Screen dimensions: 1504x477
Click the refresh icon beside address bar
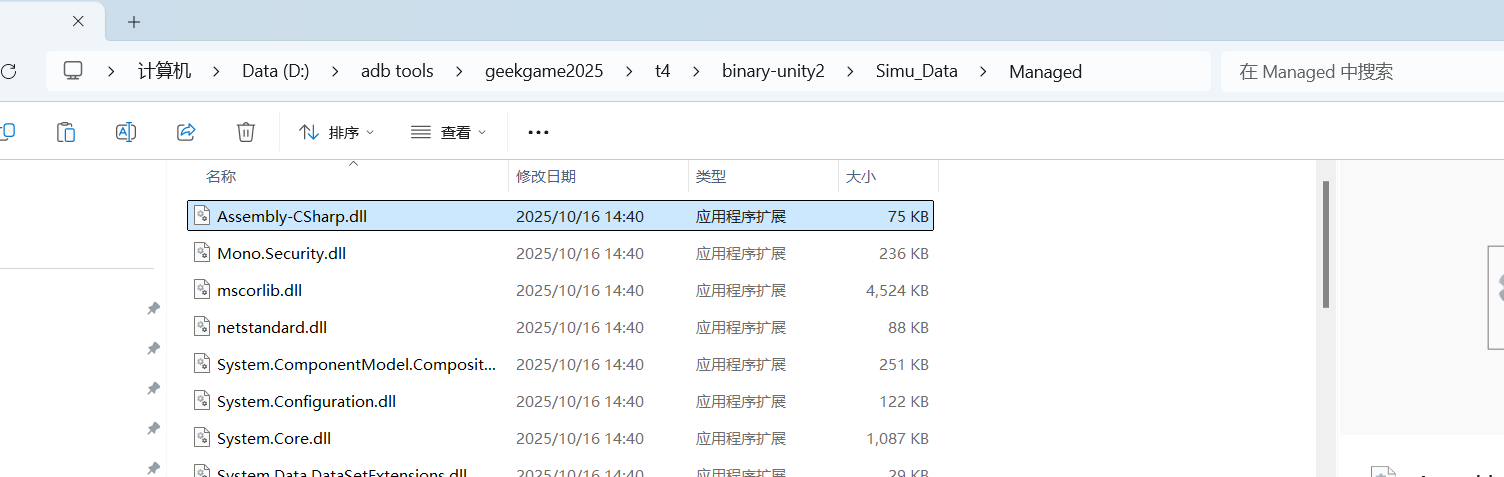(x=9, y=71)
